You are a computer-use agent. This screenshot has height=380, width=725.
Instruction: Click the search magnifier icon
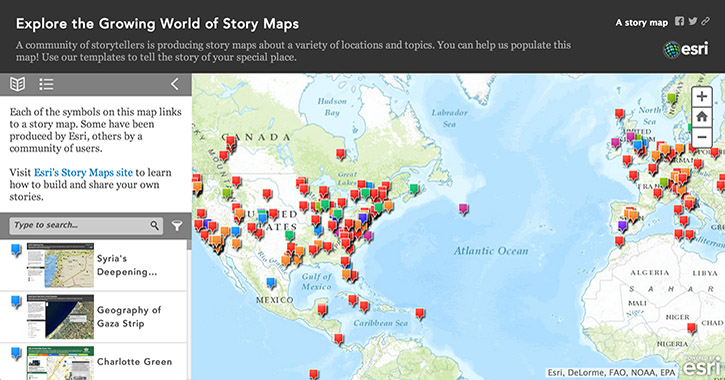point(154,225)
